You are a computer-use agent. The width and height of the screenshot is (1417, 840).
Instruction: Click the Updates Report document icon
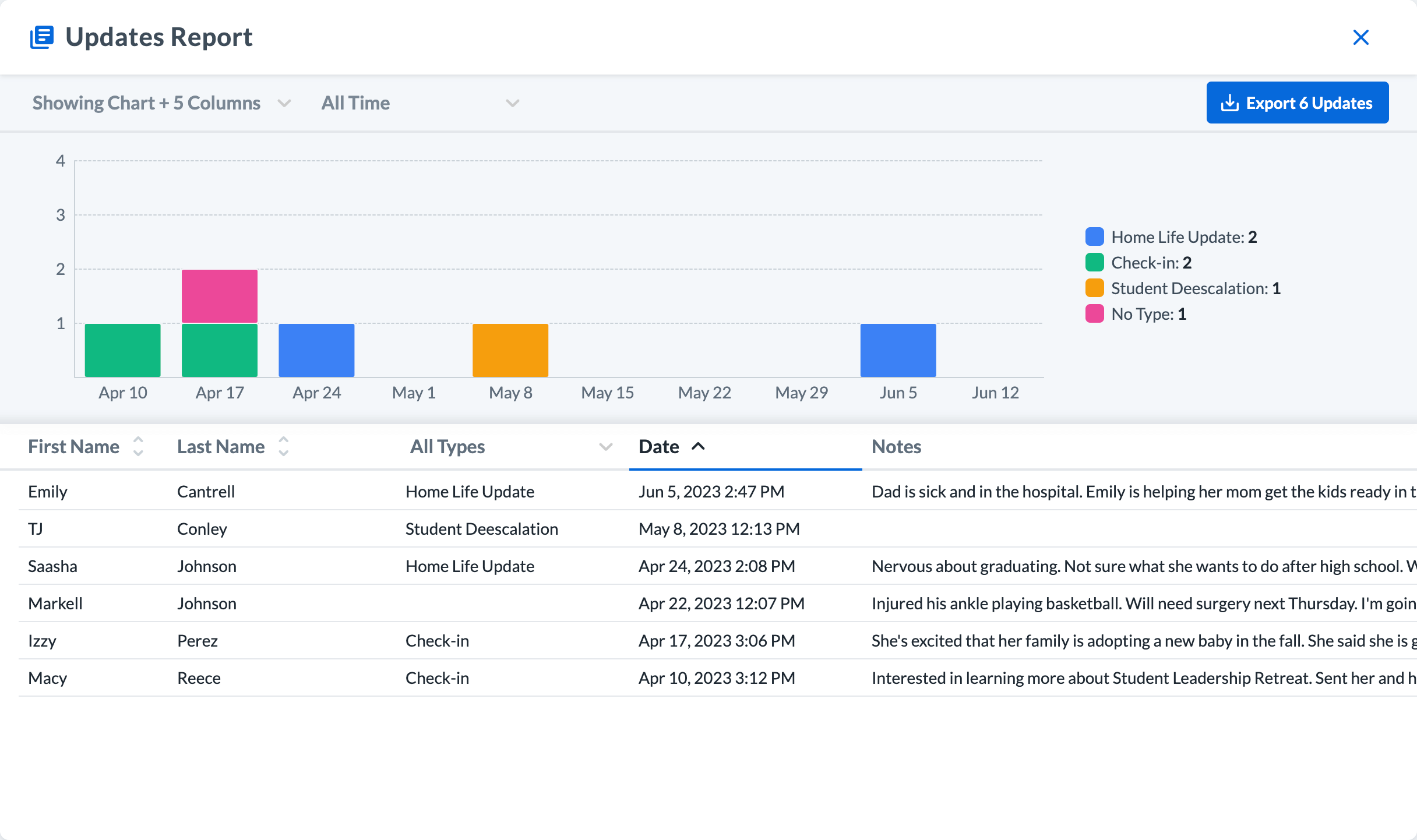click(x=42, y=37)
